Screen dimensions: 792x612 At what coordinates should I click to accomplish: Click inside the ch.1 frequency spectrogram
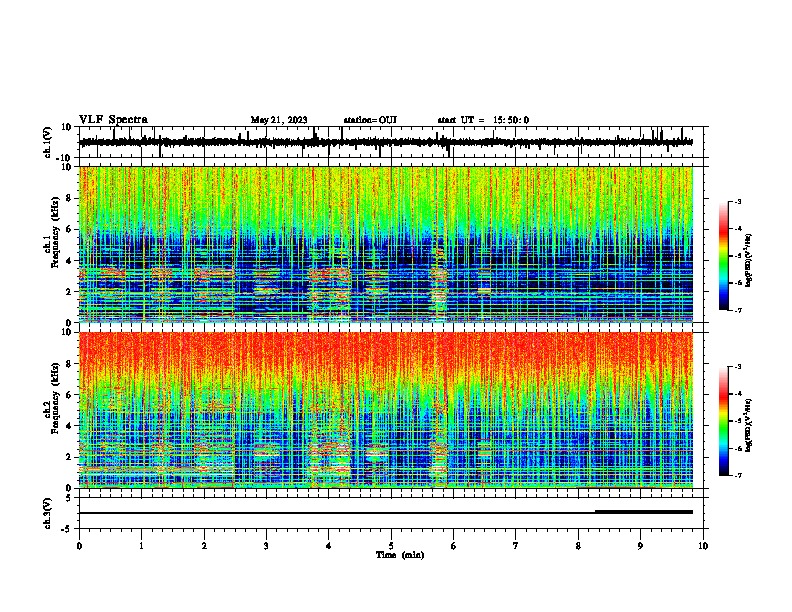[x=386, y=244]
